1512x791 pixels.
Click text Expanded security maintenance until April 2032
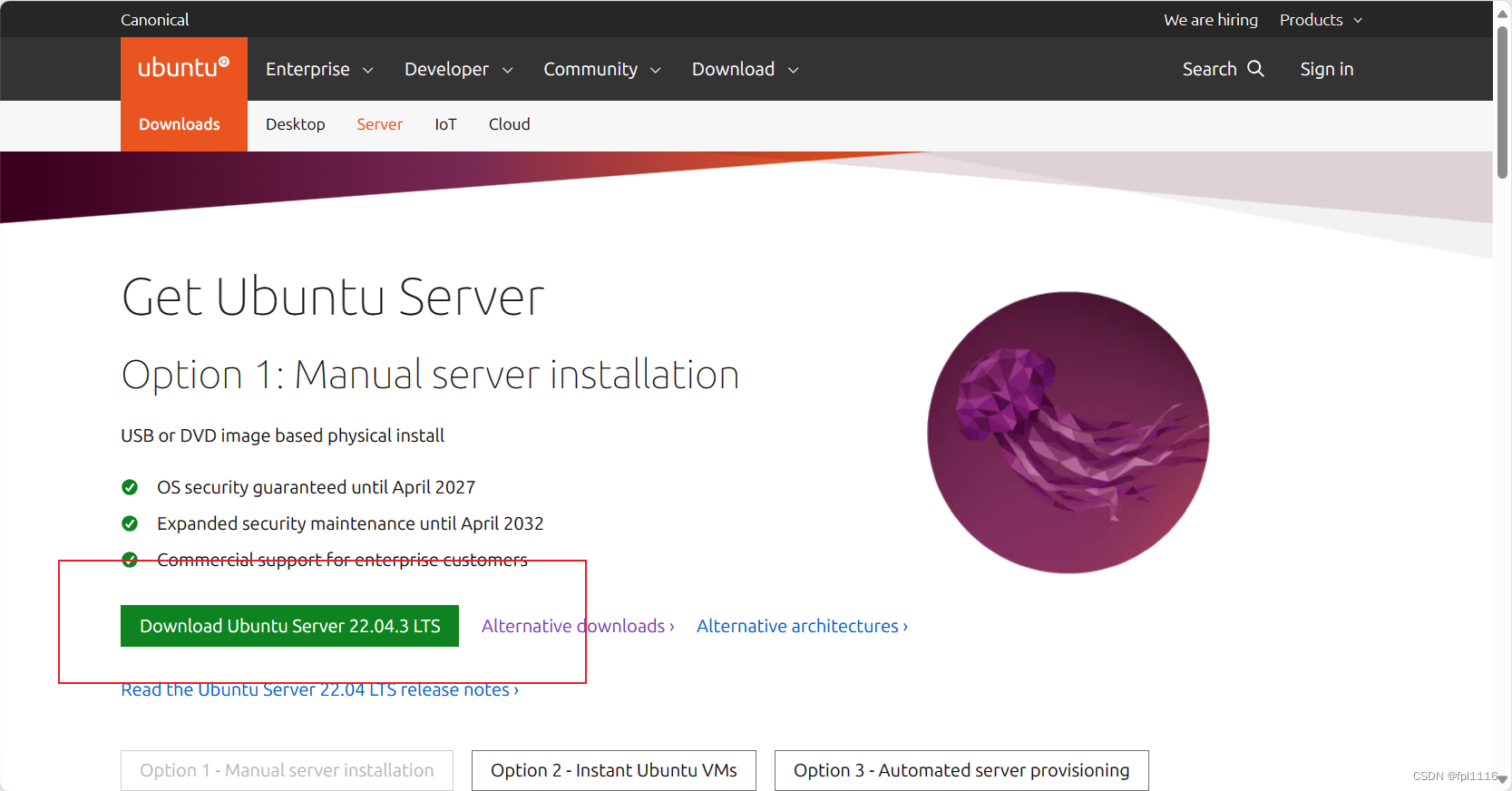[x=350, y=523]
